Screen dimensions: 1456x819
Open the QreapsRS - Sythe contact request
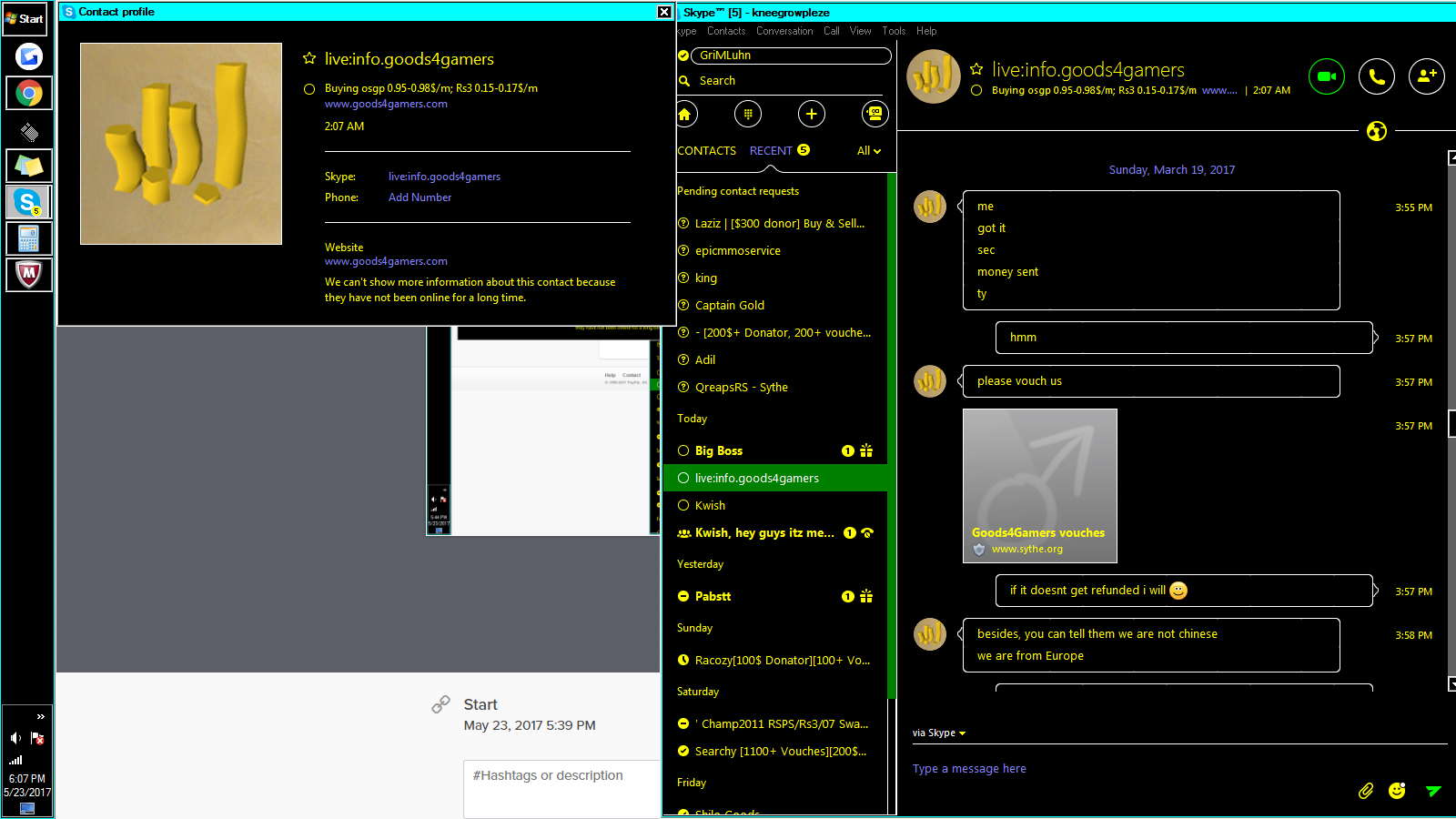(x=775, y=387)
